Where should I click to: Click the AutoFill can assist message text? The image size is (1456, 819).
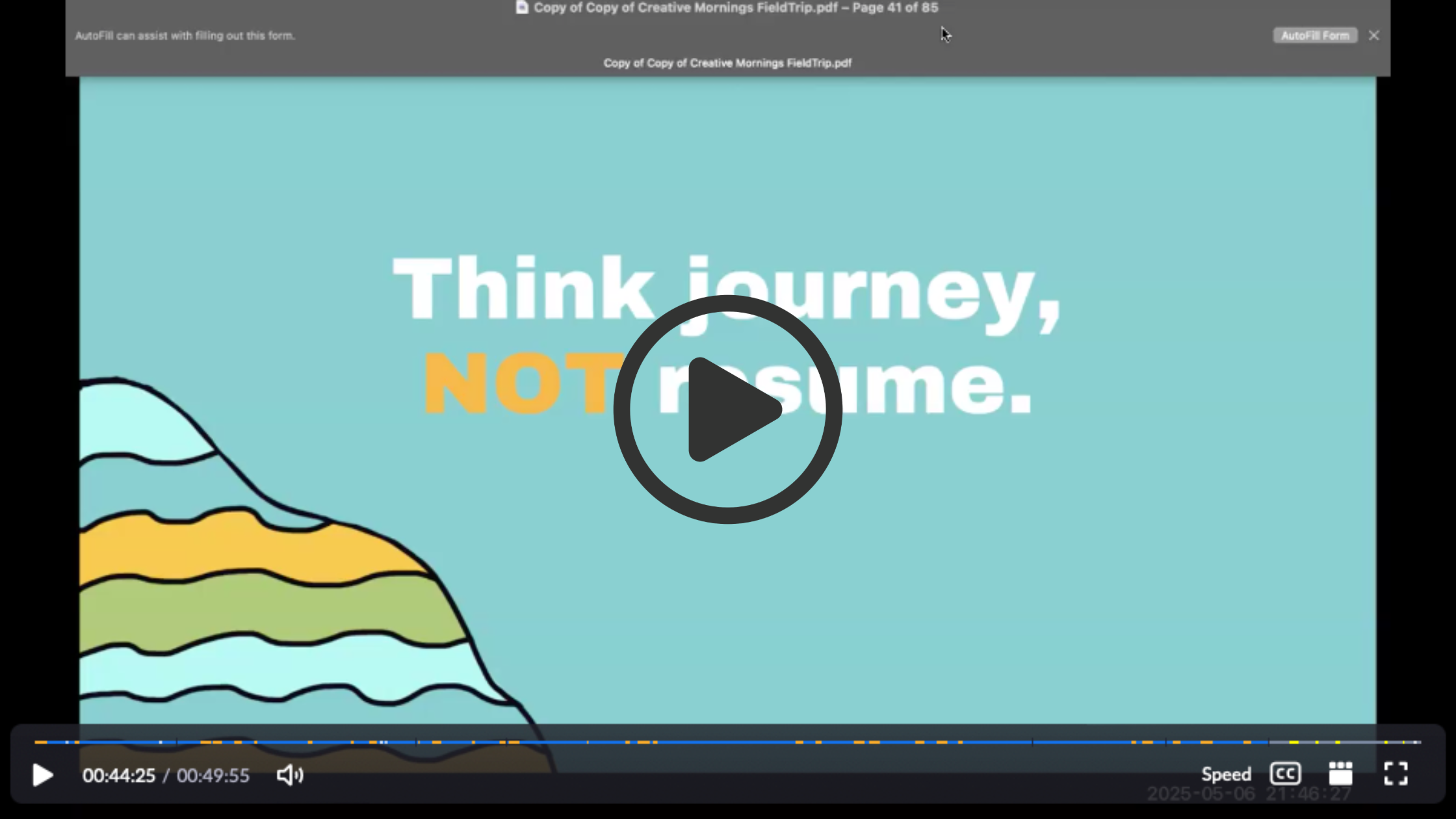[185, 36]
